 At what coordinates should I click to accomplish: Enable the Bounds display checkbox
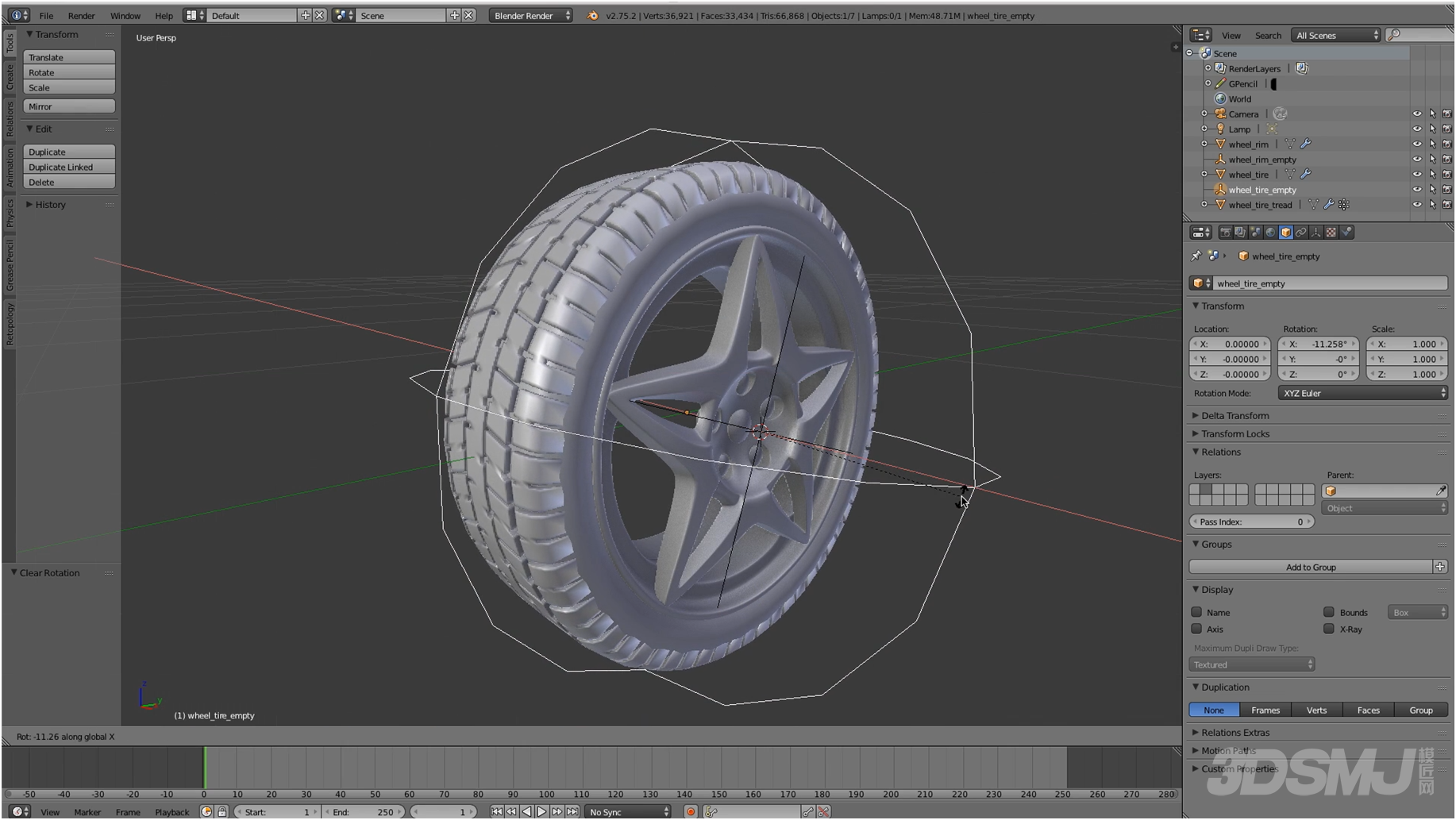pos(1329,612)
